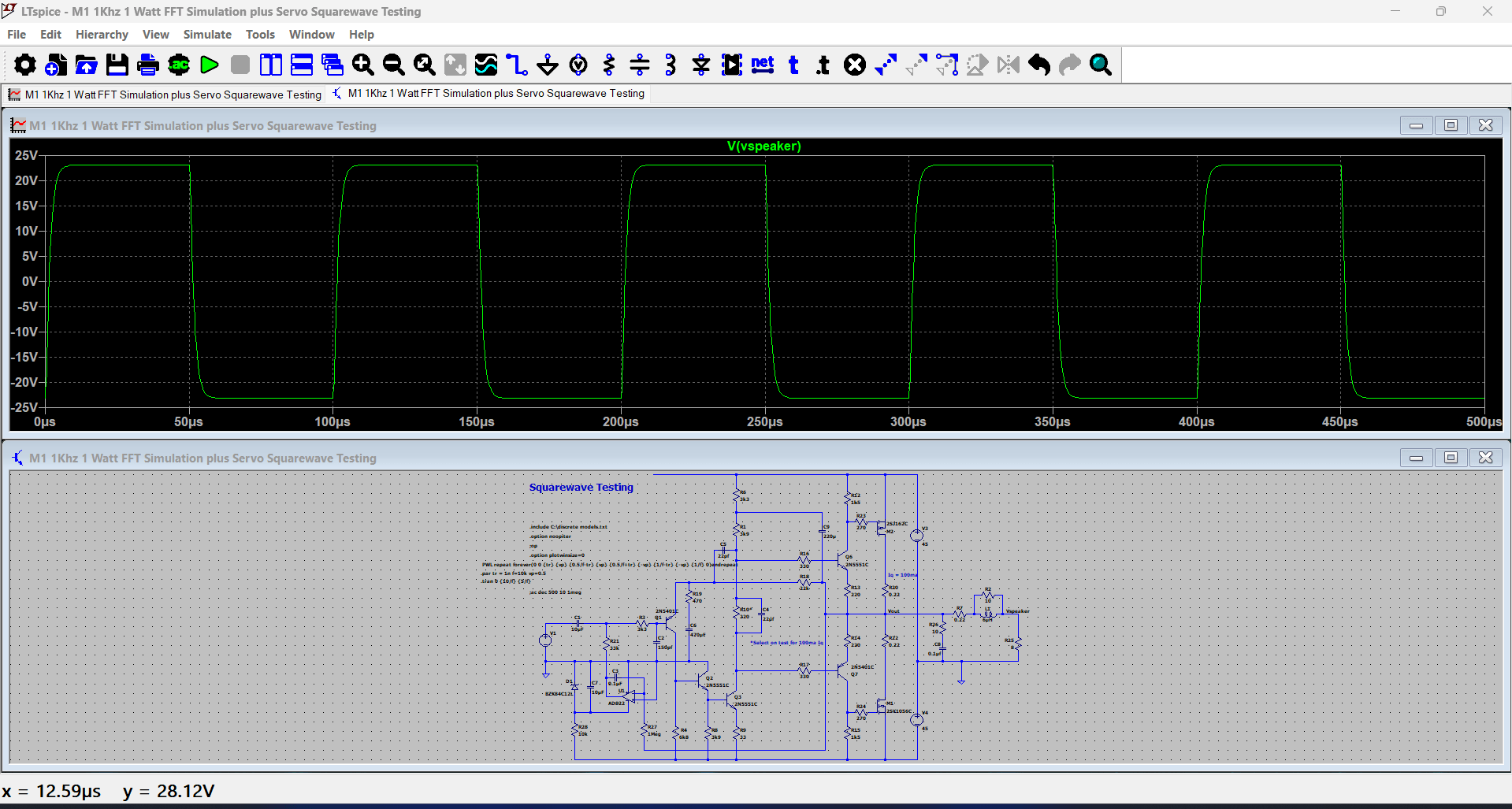Open the component library chooser
The image size is (1512, 809).
(732, 65)
